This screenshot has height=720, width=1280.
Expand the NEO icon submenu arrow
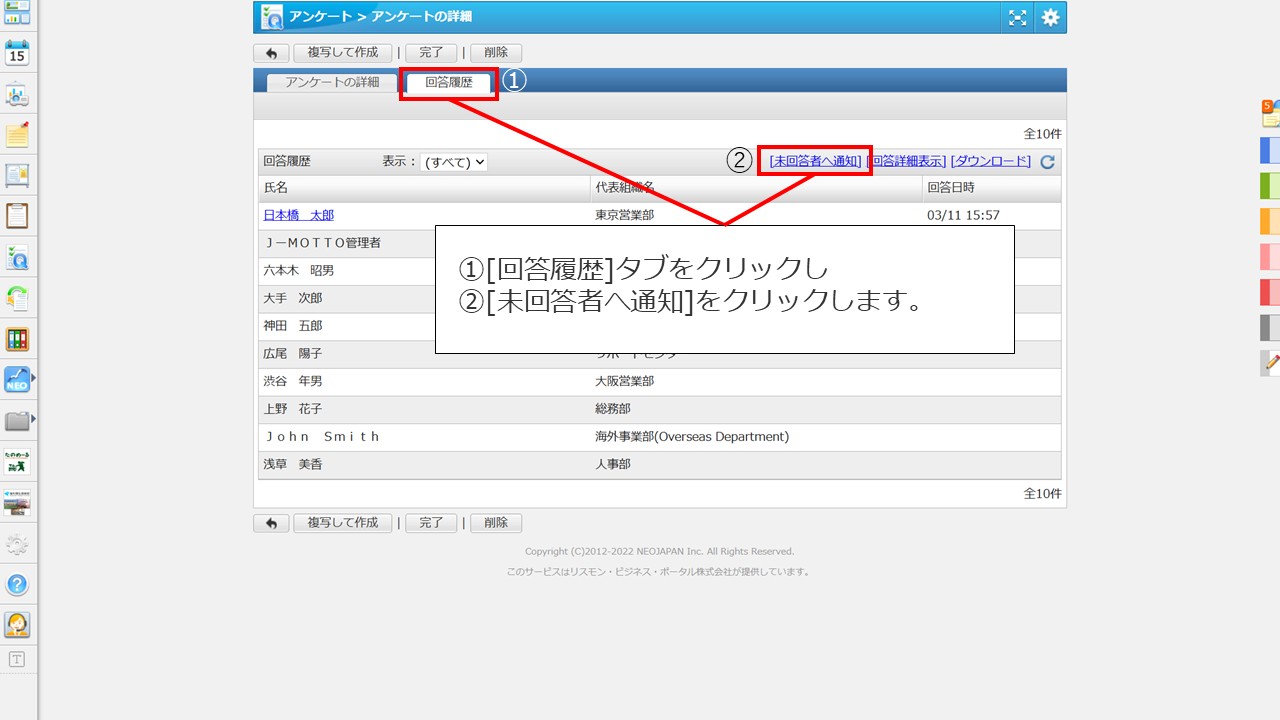34,379
